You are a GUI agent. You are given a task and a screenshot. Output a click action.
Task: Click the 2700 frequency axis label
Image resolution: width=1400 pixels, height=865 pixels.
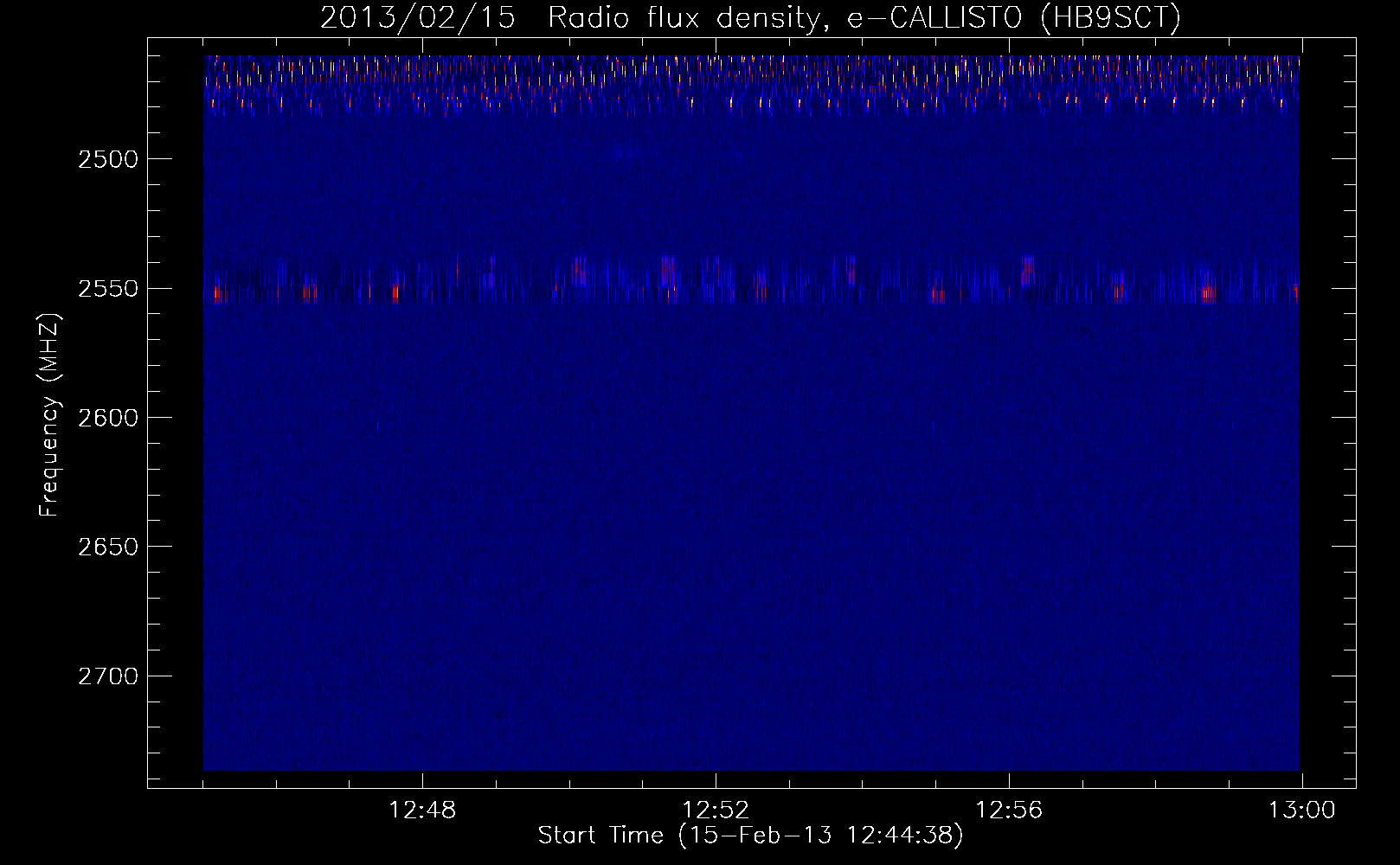pos(108,676)
